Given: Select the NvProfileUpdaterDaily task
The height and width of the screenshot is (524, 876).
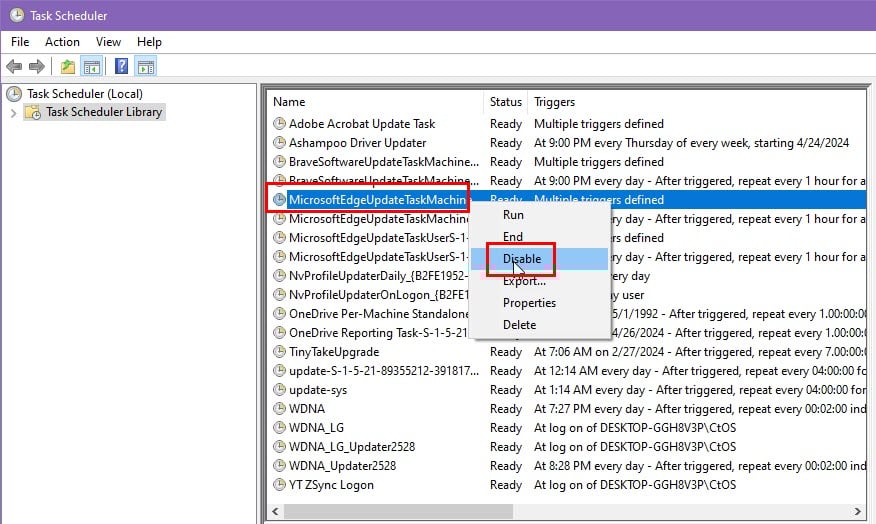Looking at the screenshot, I should coord(378,275).
